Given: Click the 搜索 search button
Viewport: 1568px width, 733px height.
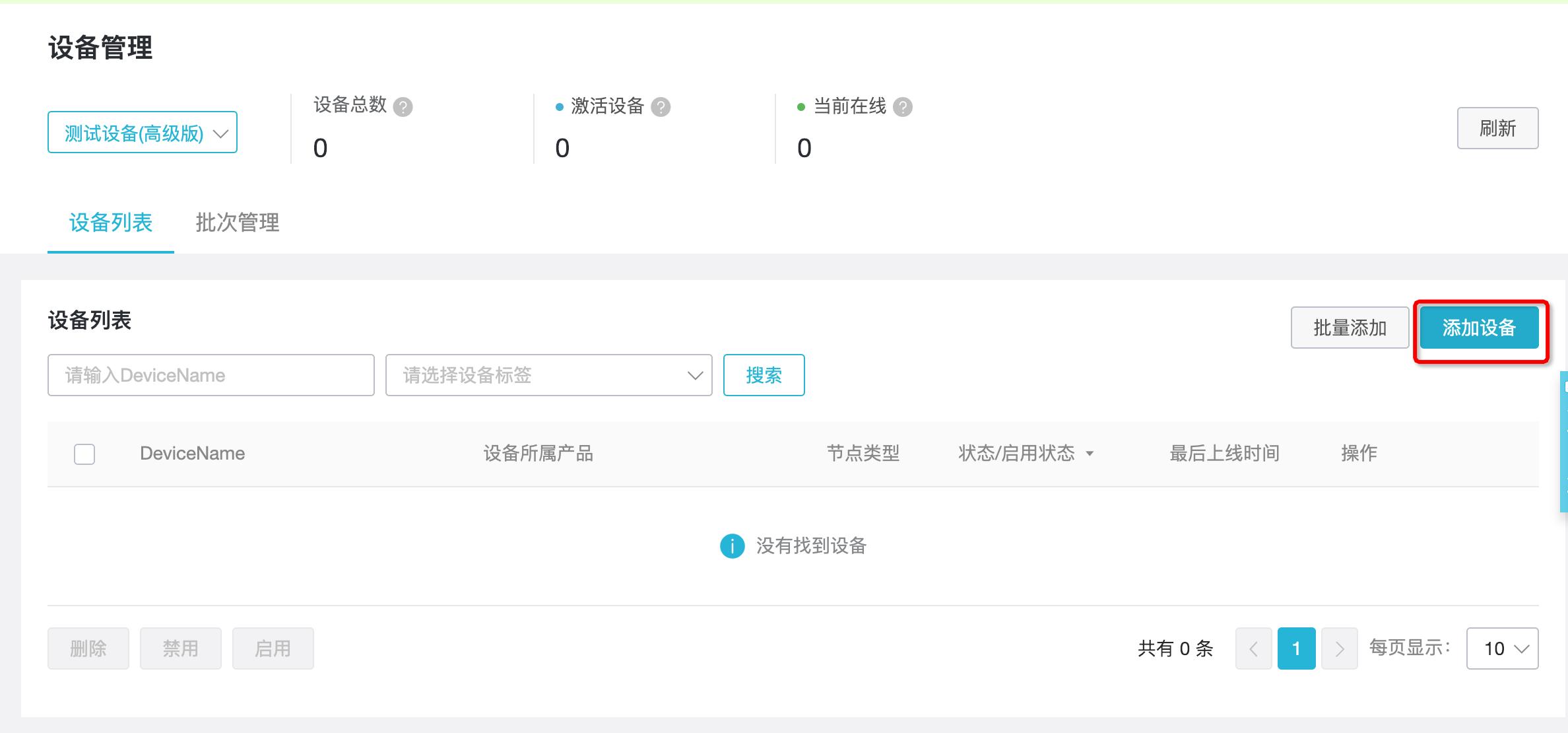Looking at the screenshot, I should tap(764, 375).
